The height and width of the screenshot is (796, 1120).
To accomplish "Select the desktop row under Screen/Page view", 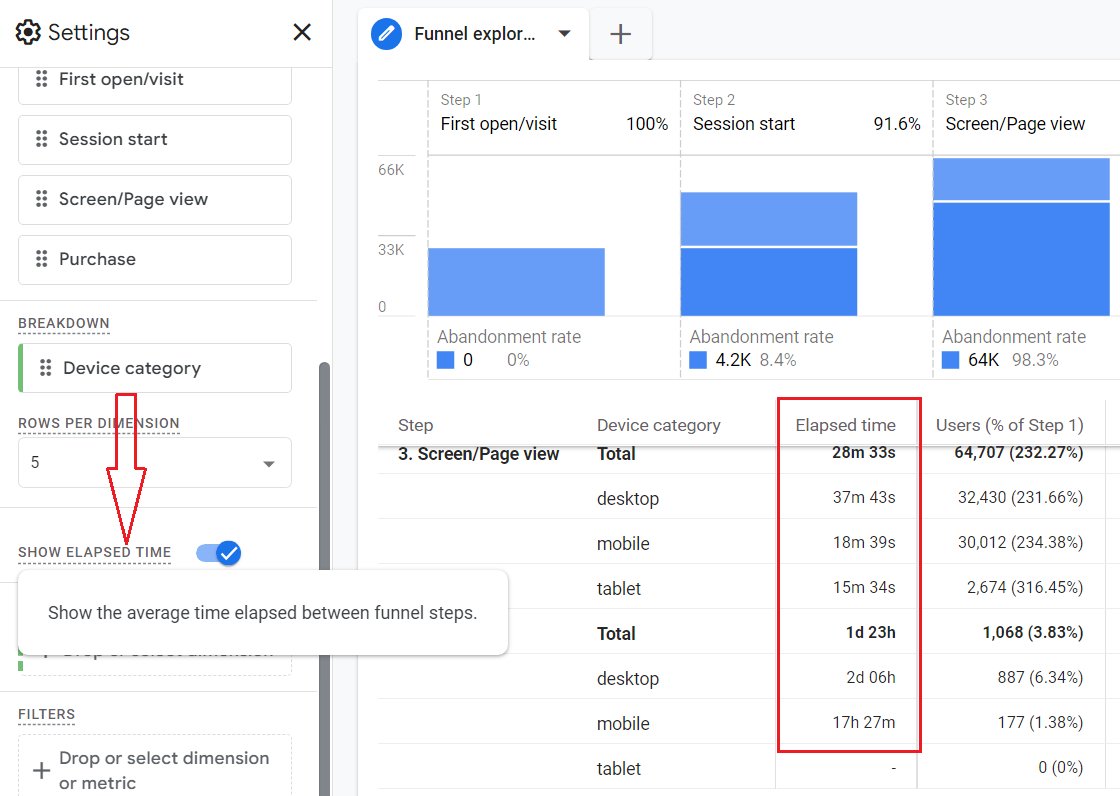I will [628, 498].
